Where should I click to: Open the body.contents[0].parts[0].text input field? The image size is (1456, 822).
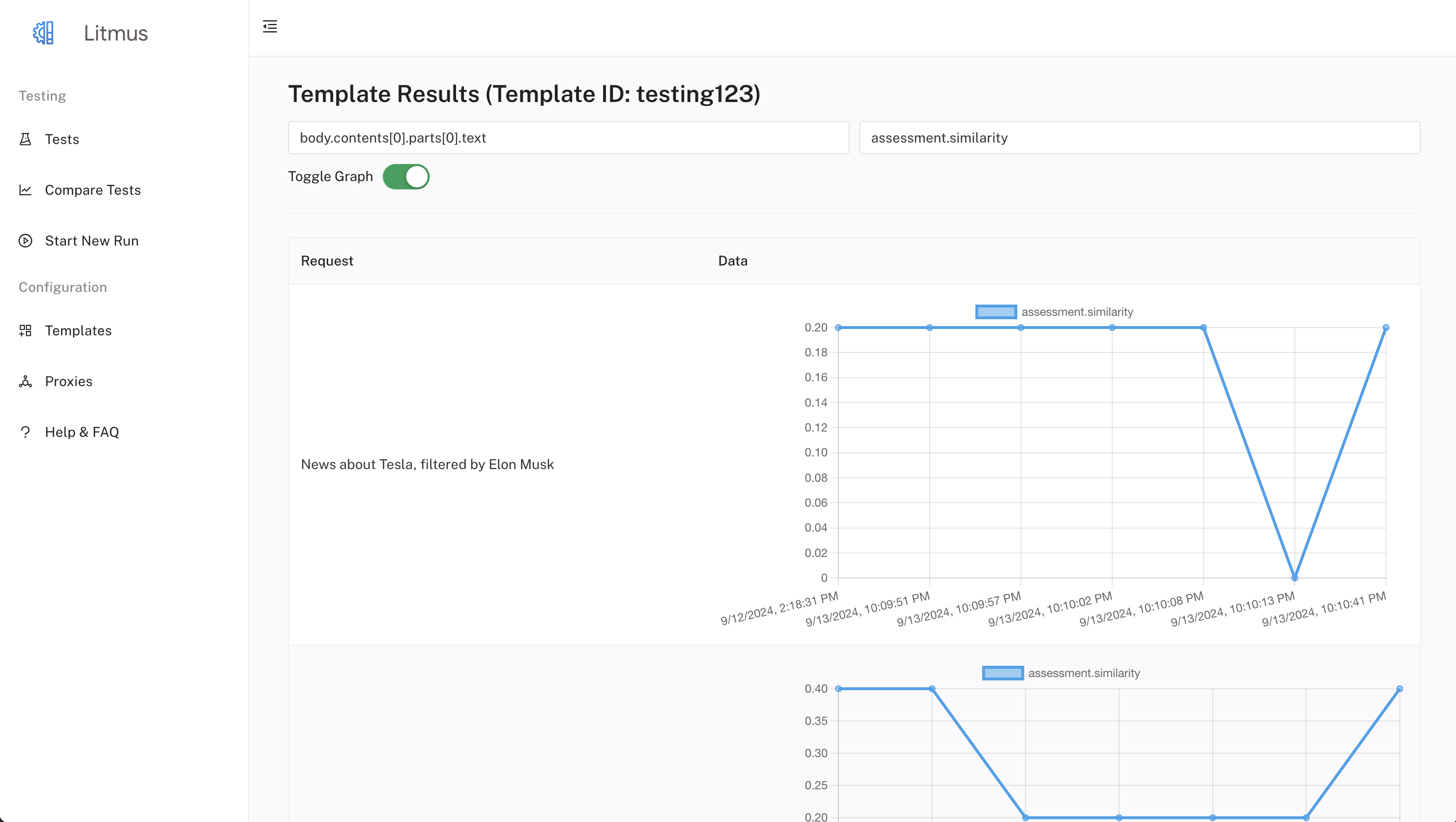pyautogui.click(x=568, y=137)
